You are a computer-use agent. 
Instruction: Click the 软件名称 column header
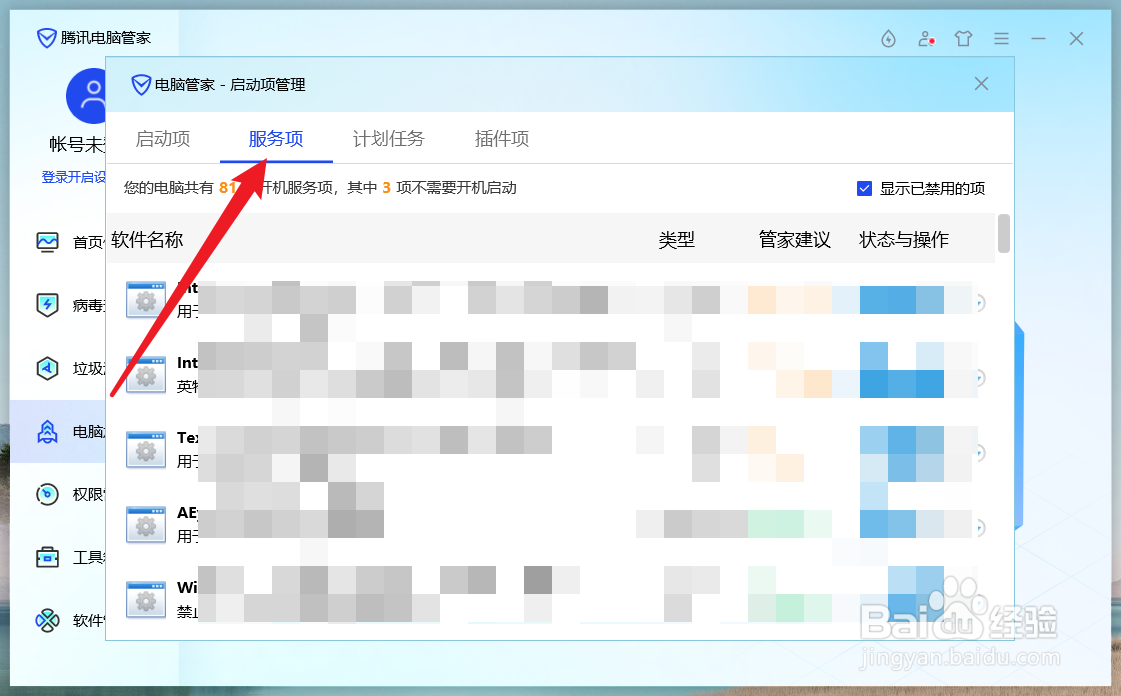[147, 239]
